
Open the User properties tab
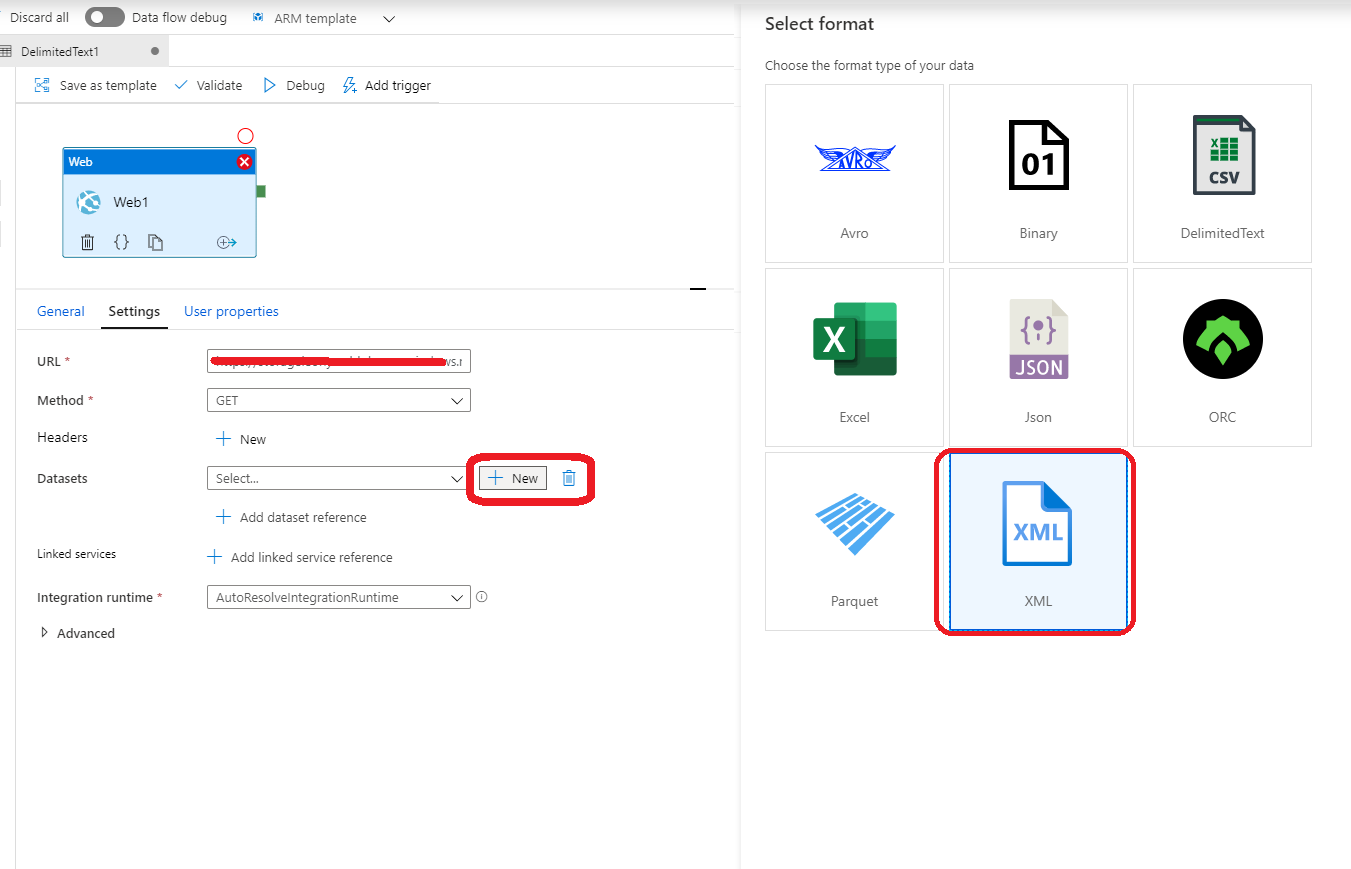231,311
